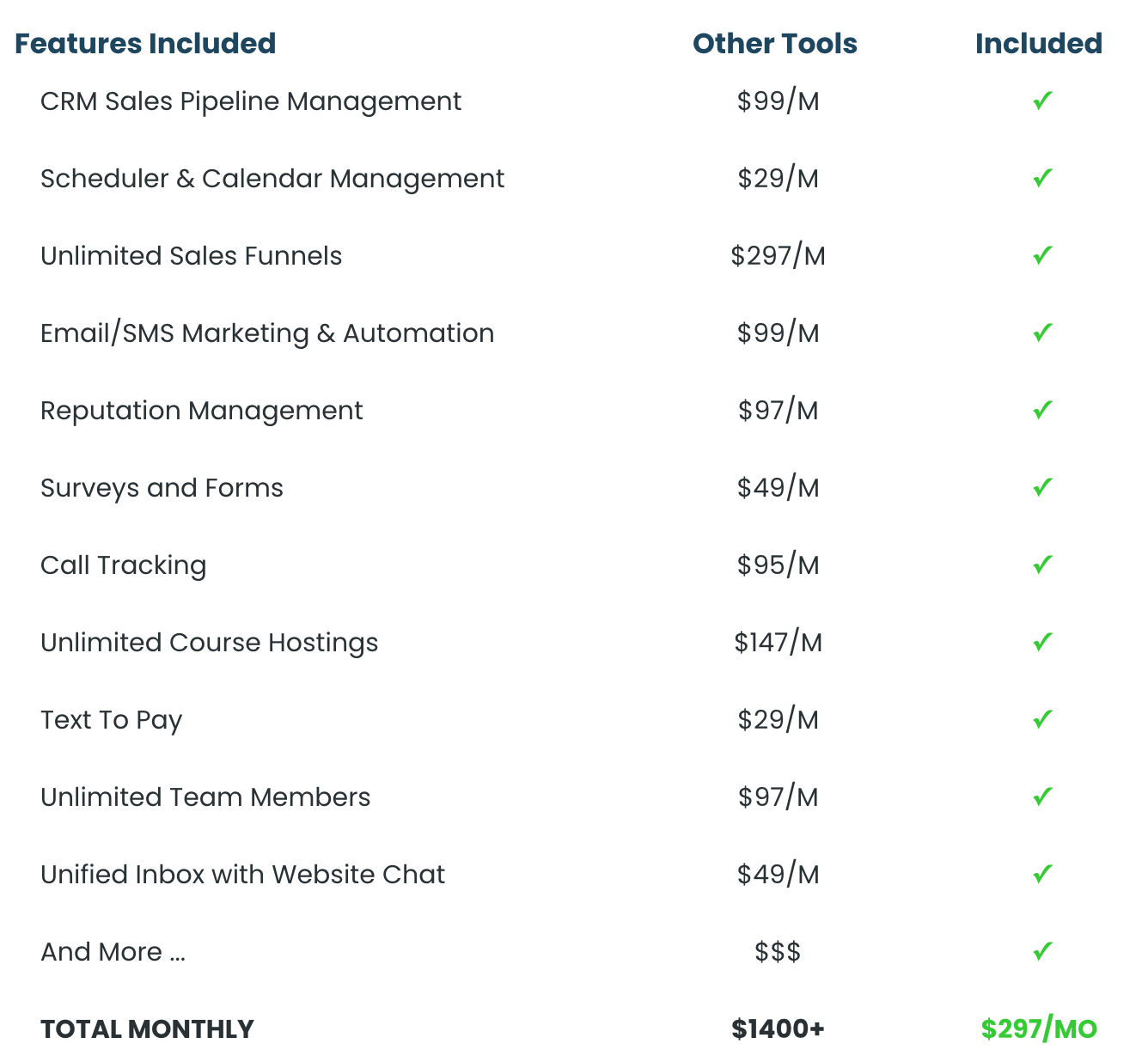This screenshot has width=1148, height=1062.
Task: Click the green $297/MO total price
Action: tap(1039, 1029)
